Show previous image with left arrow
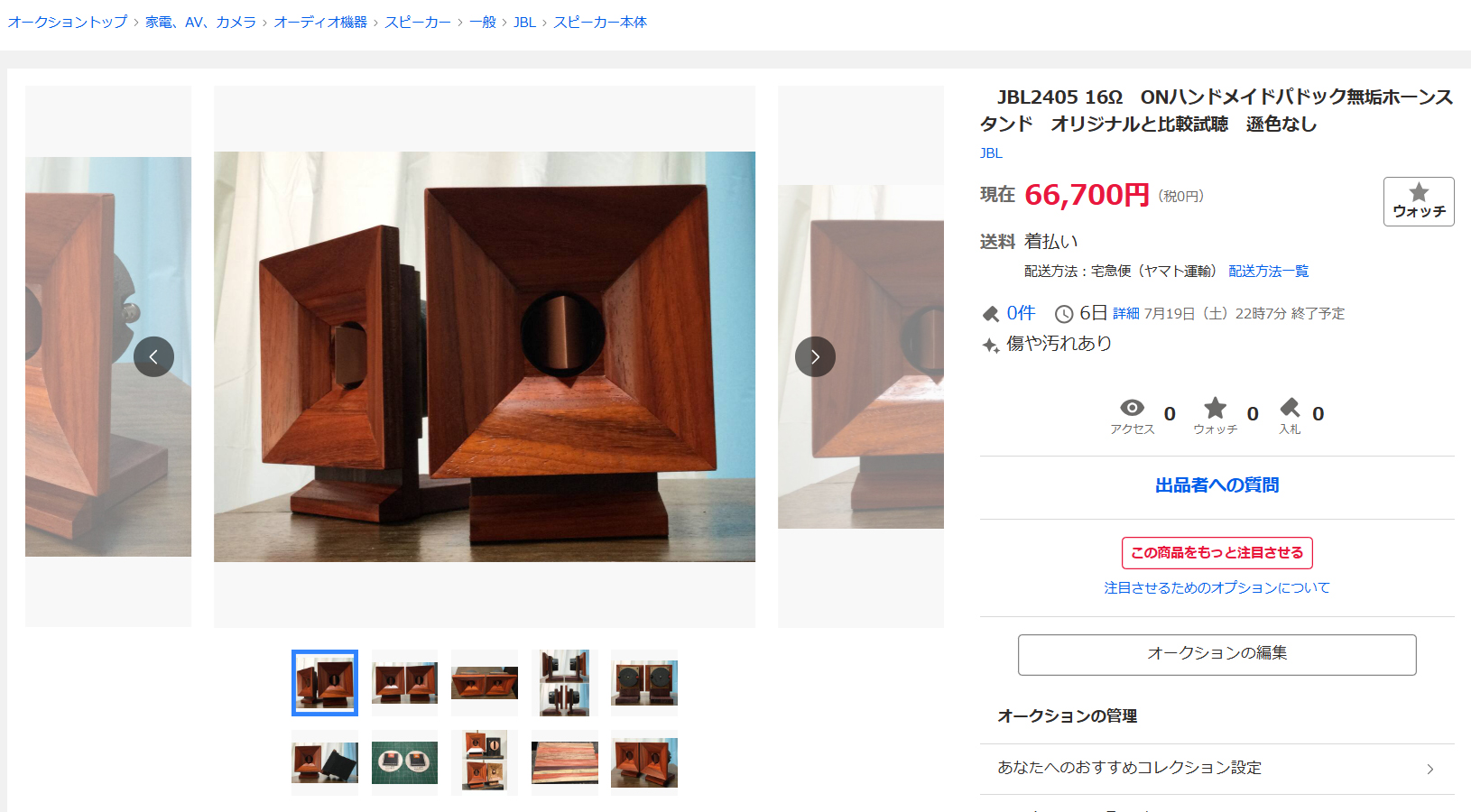 (153, 356)
